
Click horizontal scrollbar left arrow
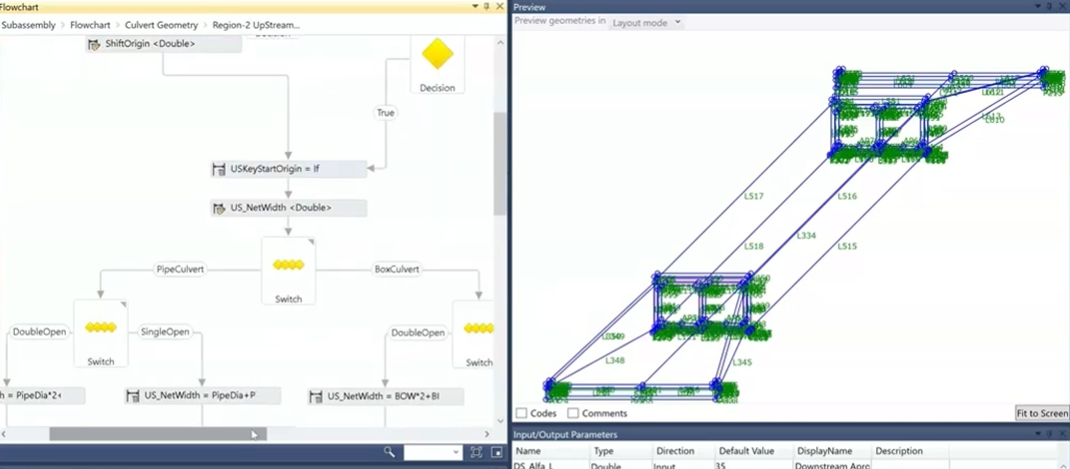point(5,434)
